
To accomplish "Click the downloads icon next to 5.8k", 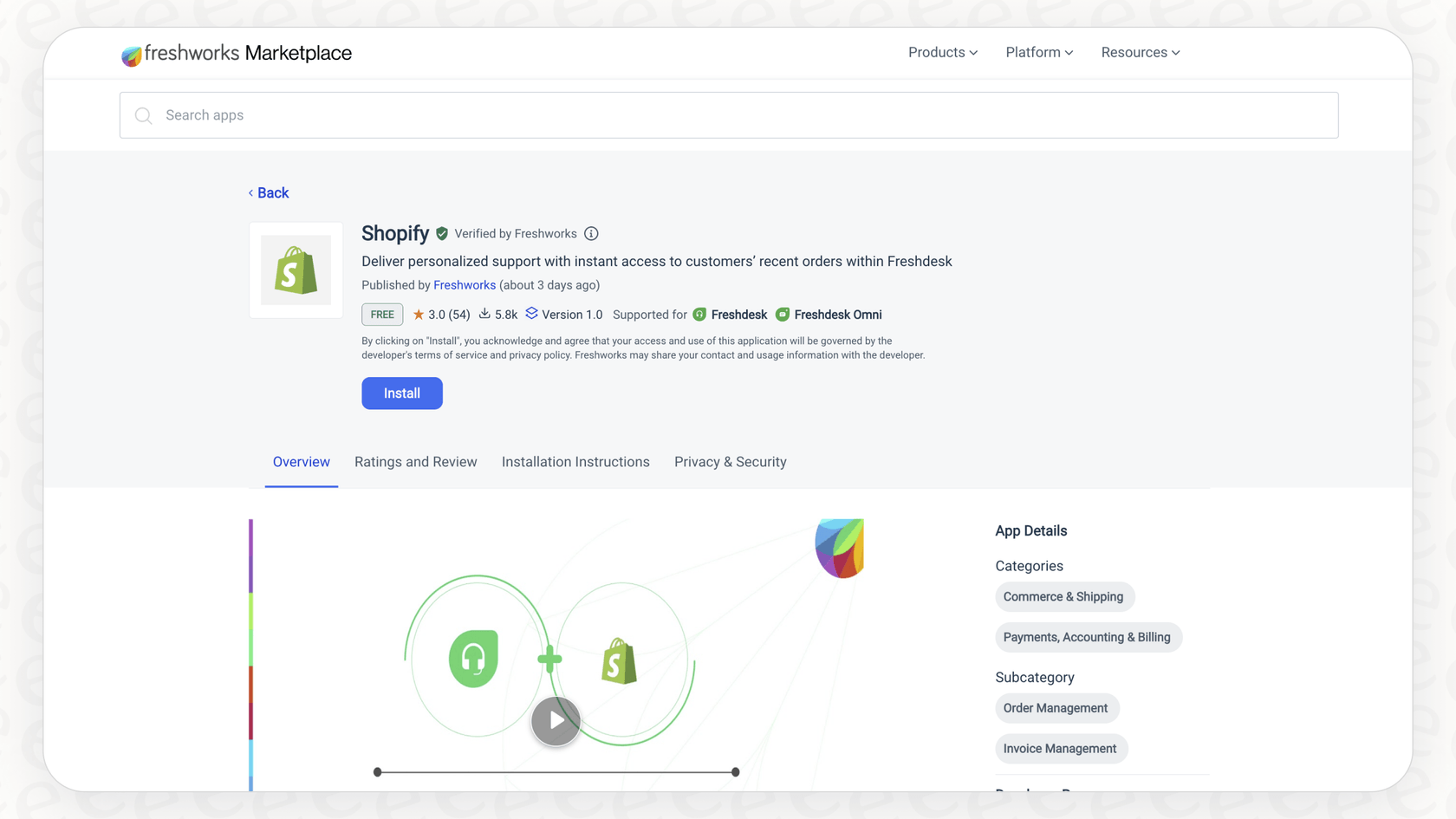I will click(484, 314).
